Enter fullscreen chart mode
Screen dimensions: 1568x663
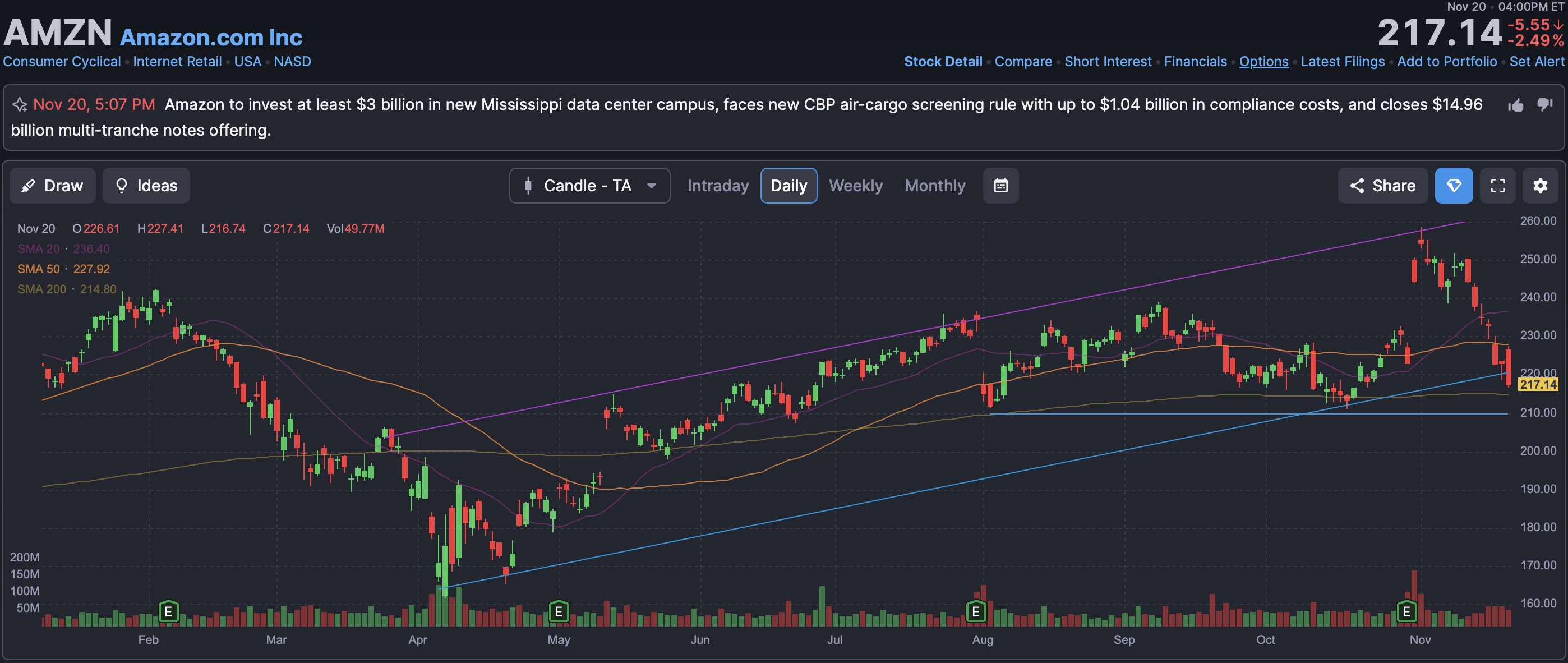point(1497,186)
